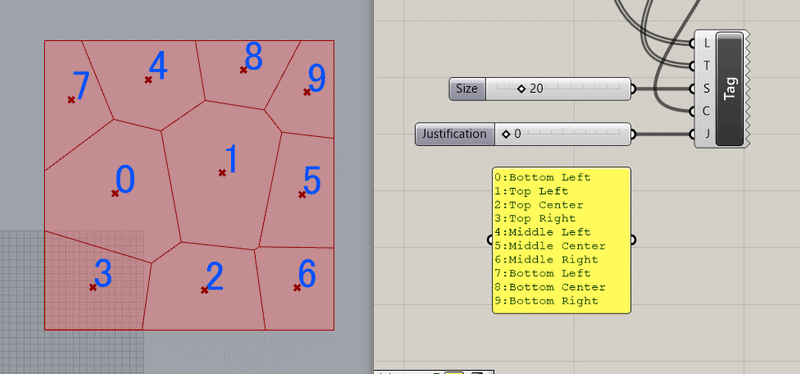Click blue tag number 3 in viewport
This screenshot has height=374, width=800.
(x=103, y=273)
